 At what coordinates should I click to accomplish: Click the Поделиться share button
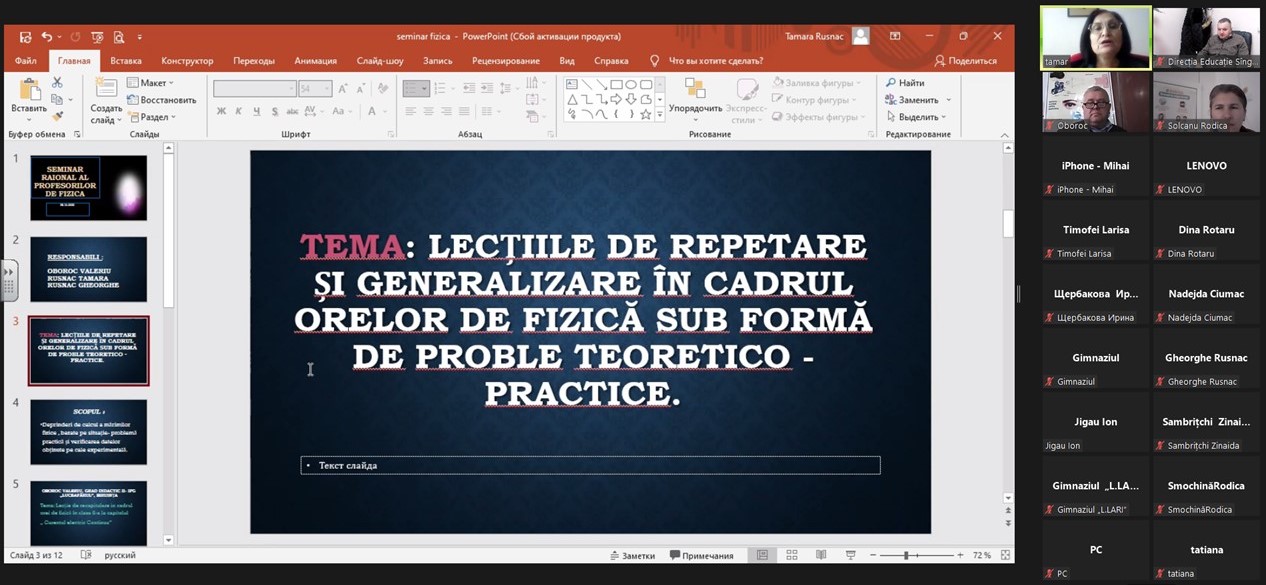click(x=965, y=61)
